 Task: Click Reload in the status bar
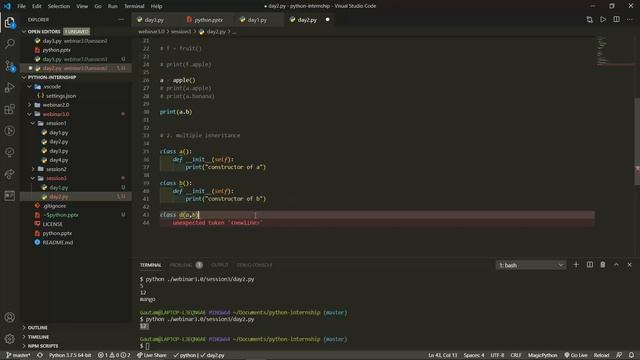tap(601, 355)
